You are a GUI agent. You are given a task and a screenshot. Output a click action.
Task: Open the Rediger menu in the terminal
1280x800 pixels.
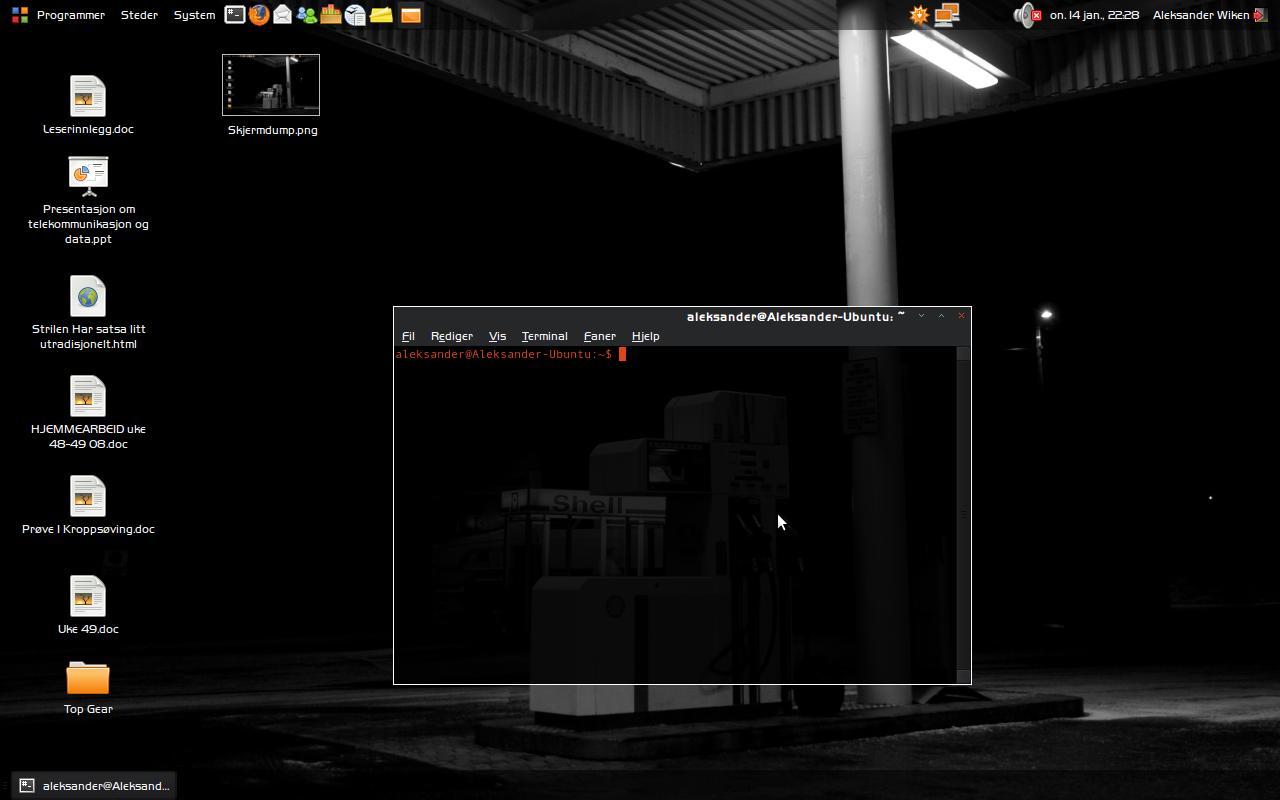[x=452, y=336]
